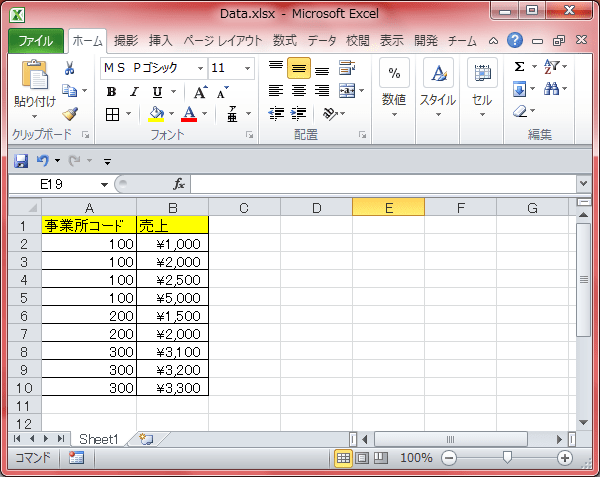This screenshot has height=477, width=600.
Task: Expand the Name Box dropdown arrow
Action: pos(104,184)
